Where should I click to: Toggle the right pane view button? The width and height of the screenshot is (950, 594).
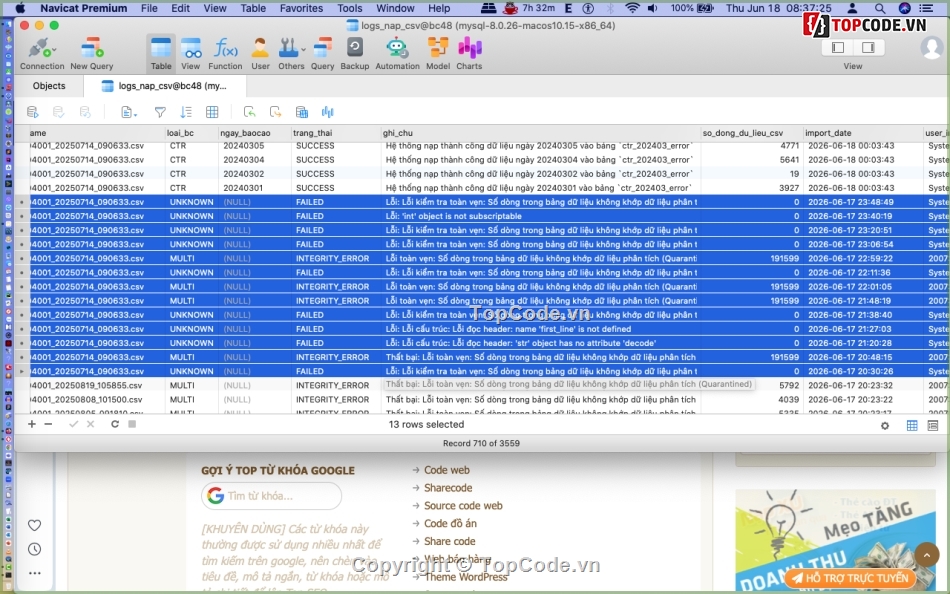[x=868, y=47]
